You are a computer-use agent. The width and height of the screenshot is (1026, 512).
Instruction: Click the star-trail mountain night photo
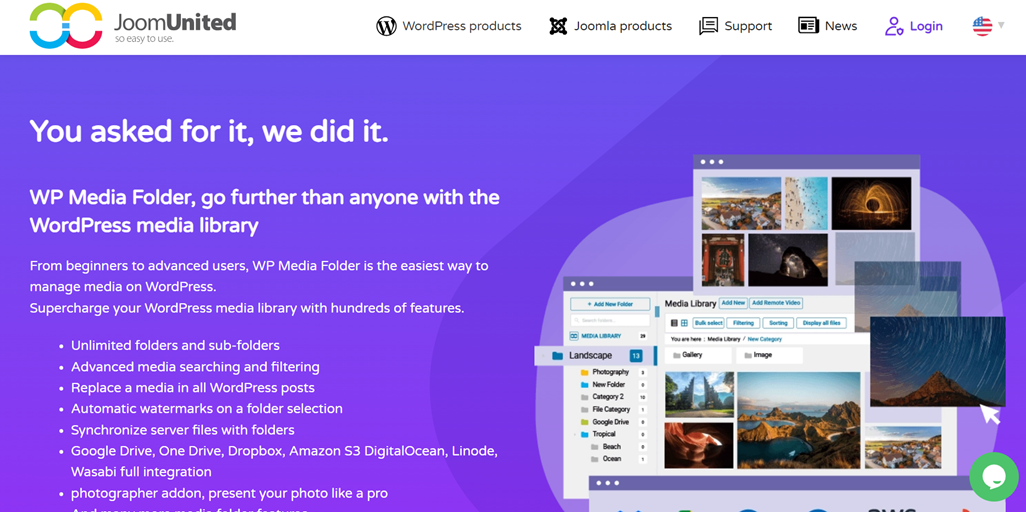(x=937, y=360)
